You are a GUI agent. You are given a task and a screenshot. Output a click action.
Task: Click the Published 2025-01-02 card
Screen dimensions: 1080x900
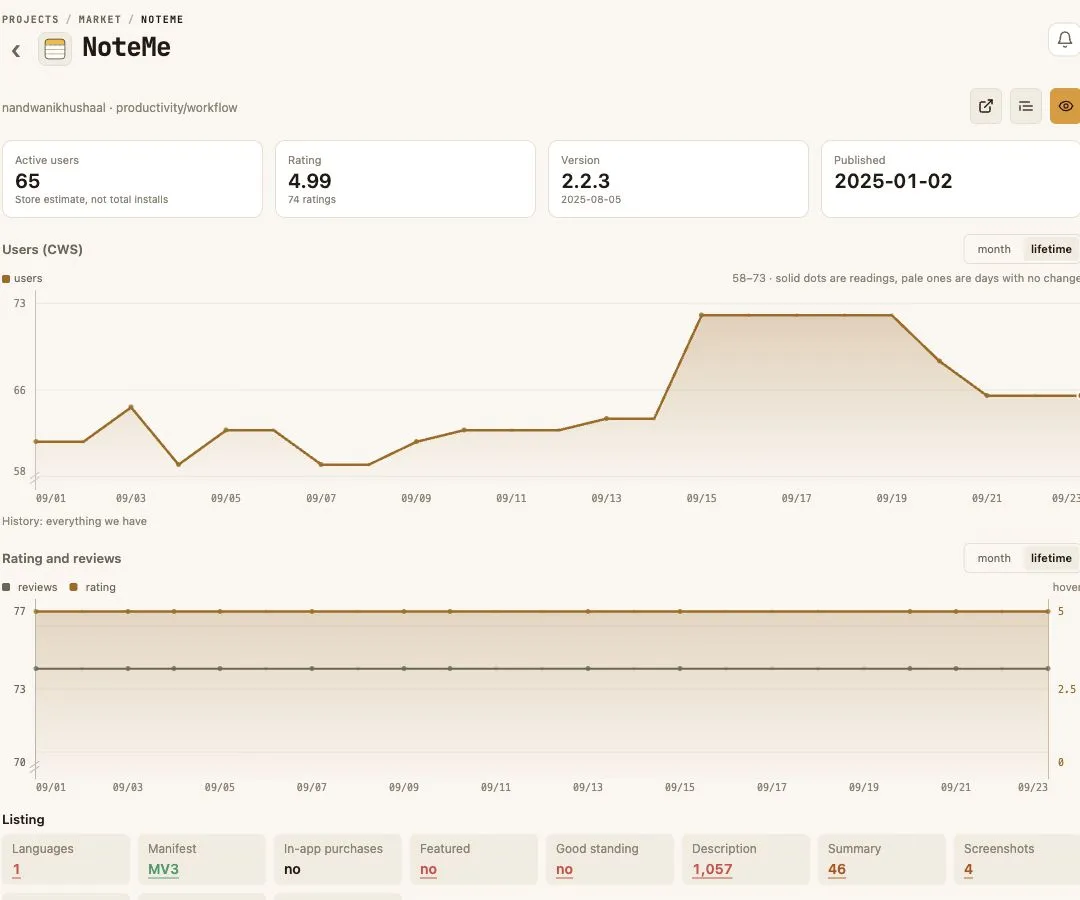(x=951, y=179)
